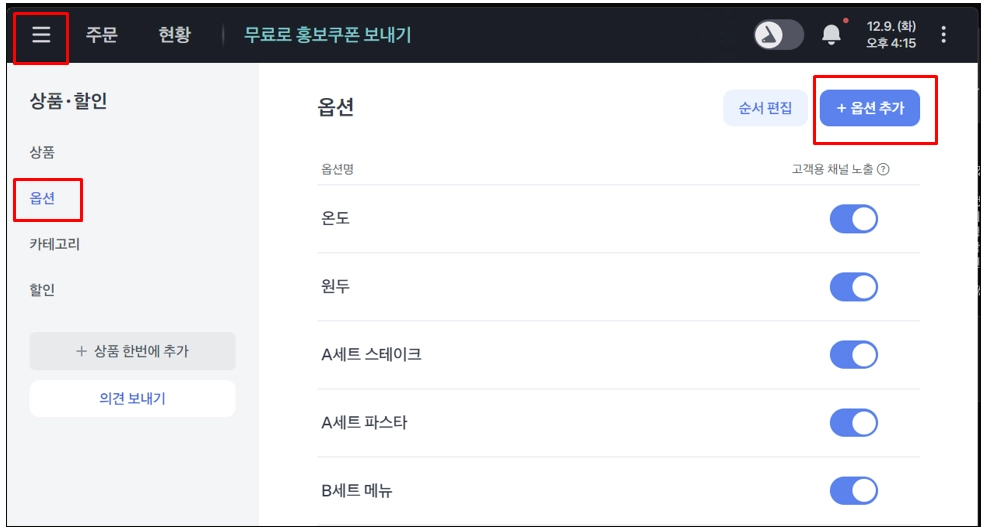Open the 할인 sidebar item

tap(42, 290)
